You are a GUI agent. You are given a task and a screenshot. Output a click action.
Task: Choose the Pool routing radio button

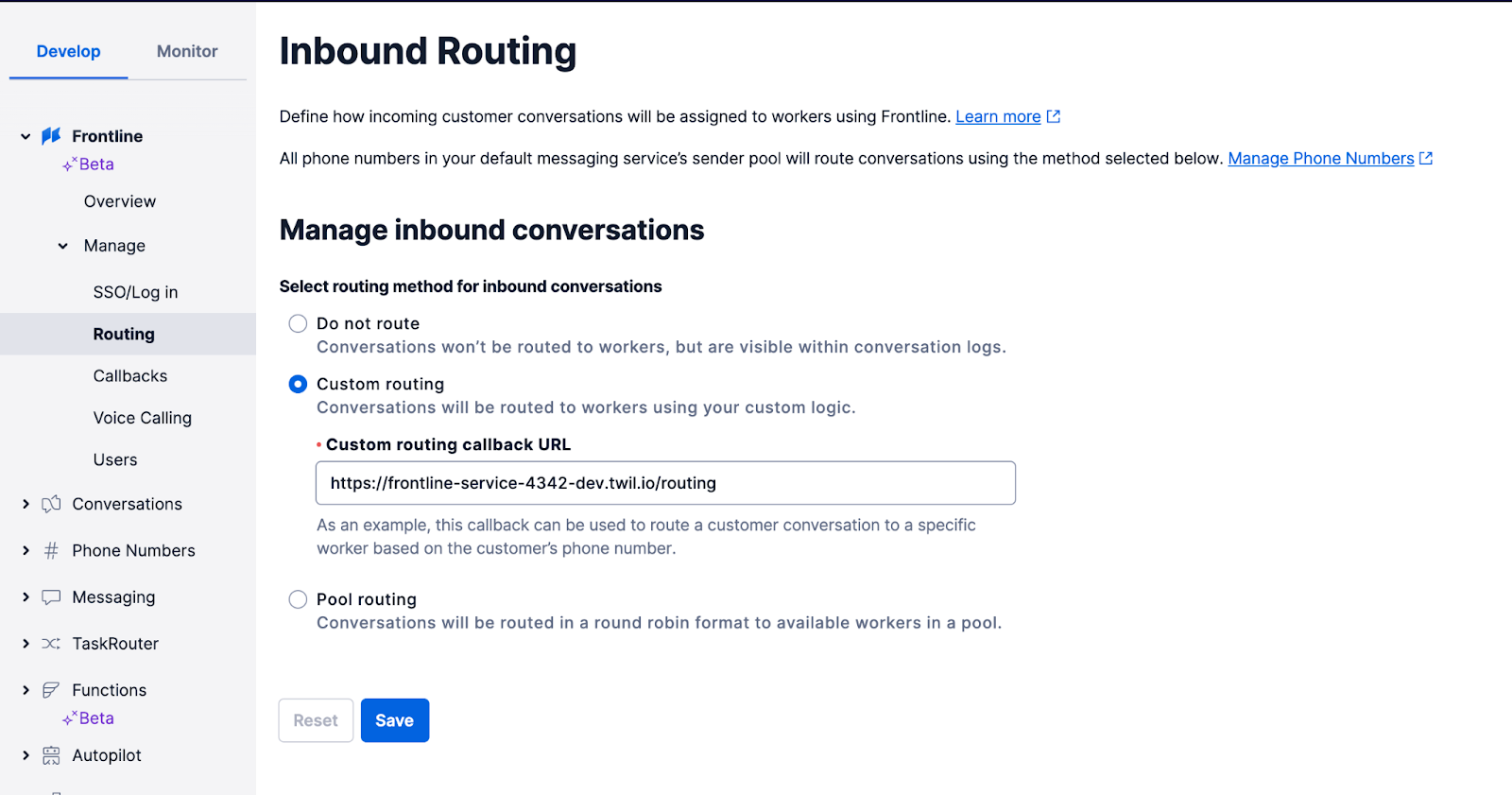click(298, 599)
